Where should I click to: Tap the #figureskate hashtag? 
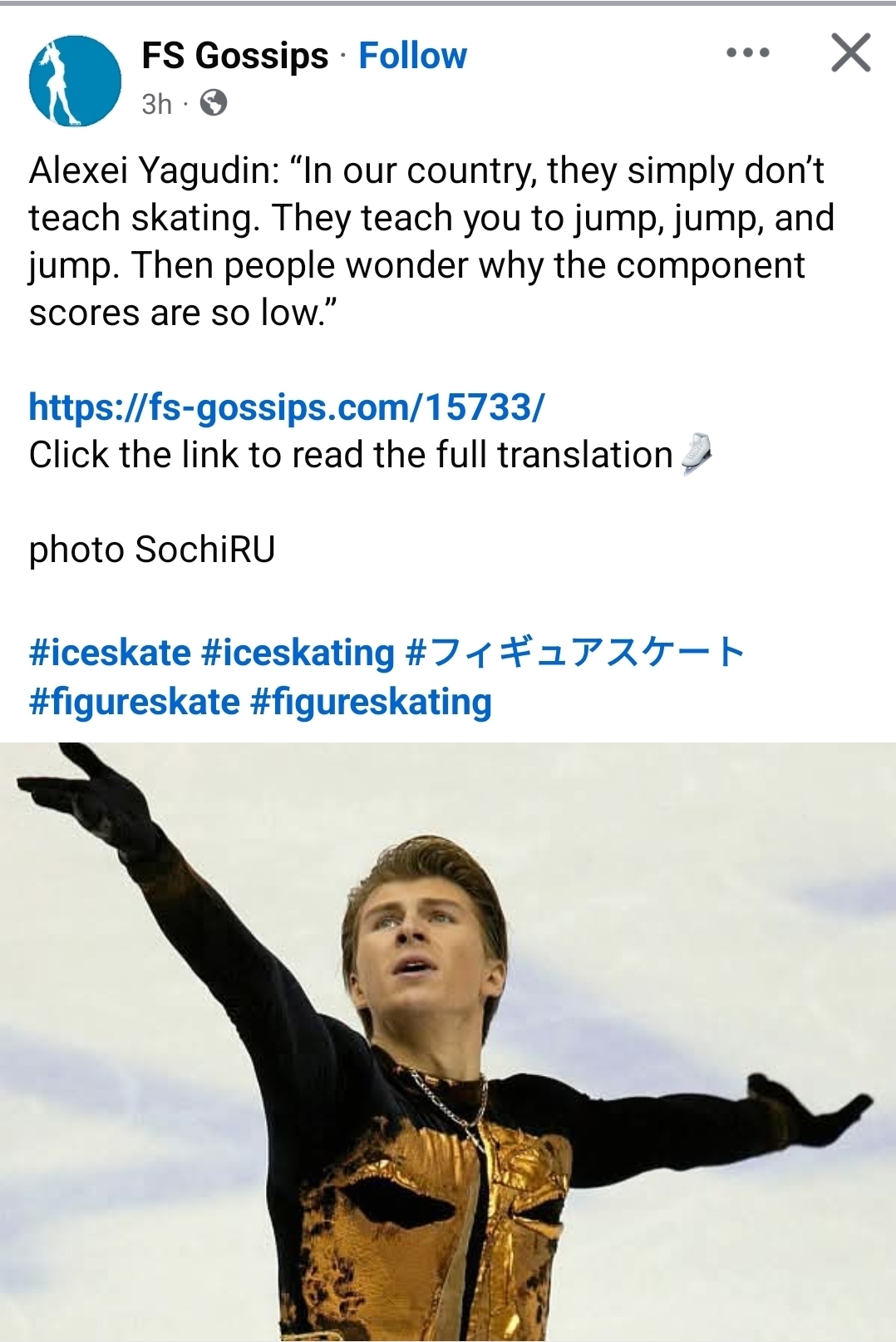[x=135, y=702]
